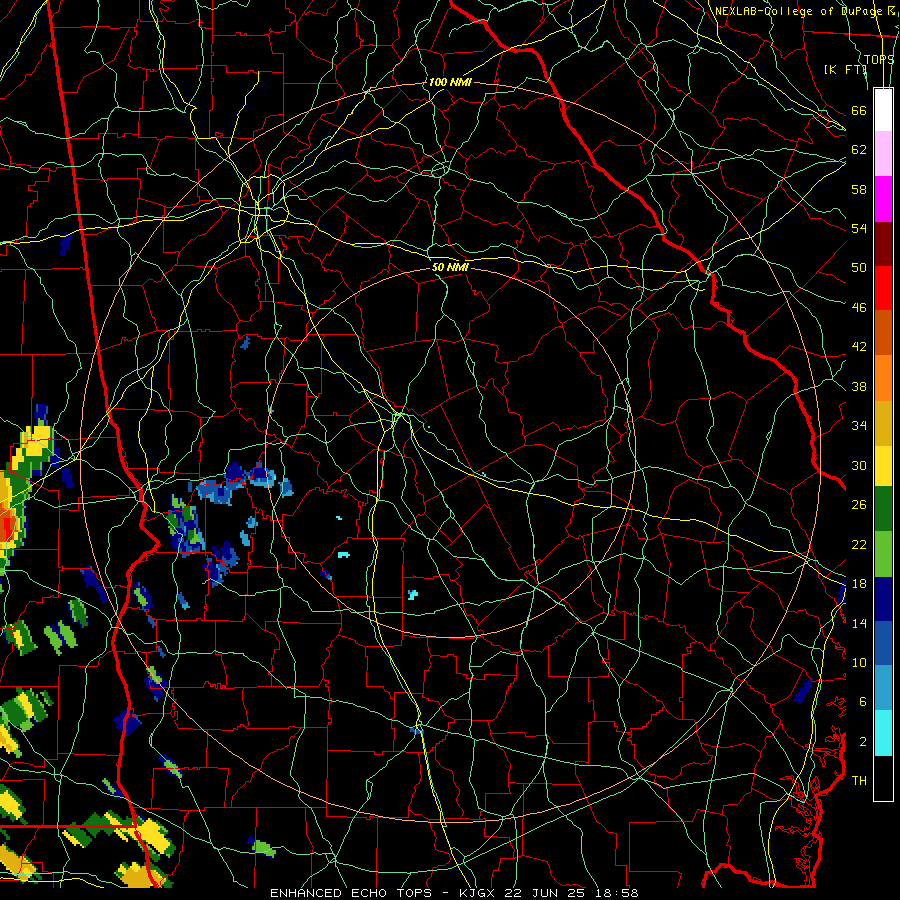The height and width of the screenshot is (900, 900).
Task: Pick the light blue legend swatch
Action: 883,687
